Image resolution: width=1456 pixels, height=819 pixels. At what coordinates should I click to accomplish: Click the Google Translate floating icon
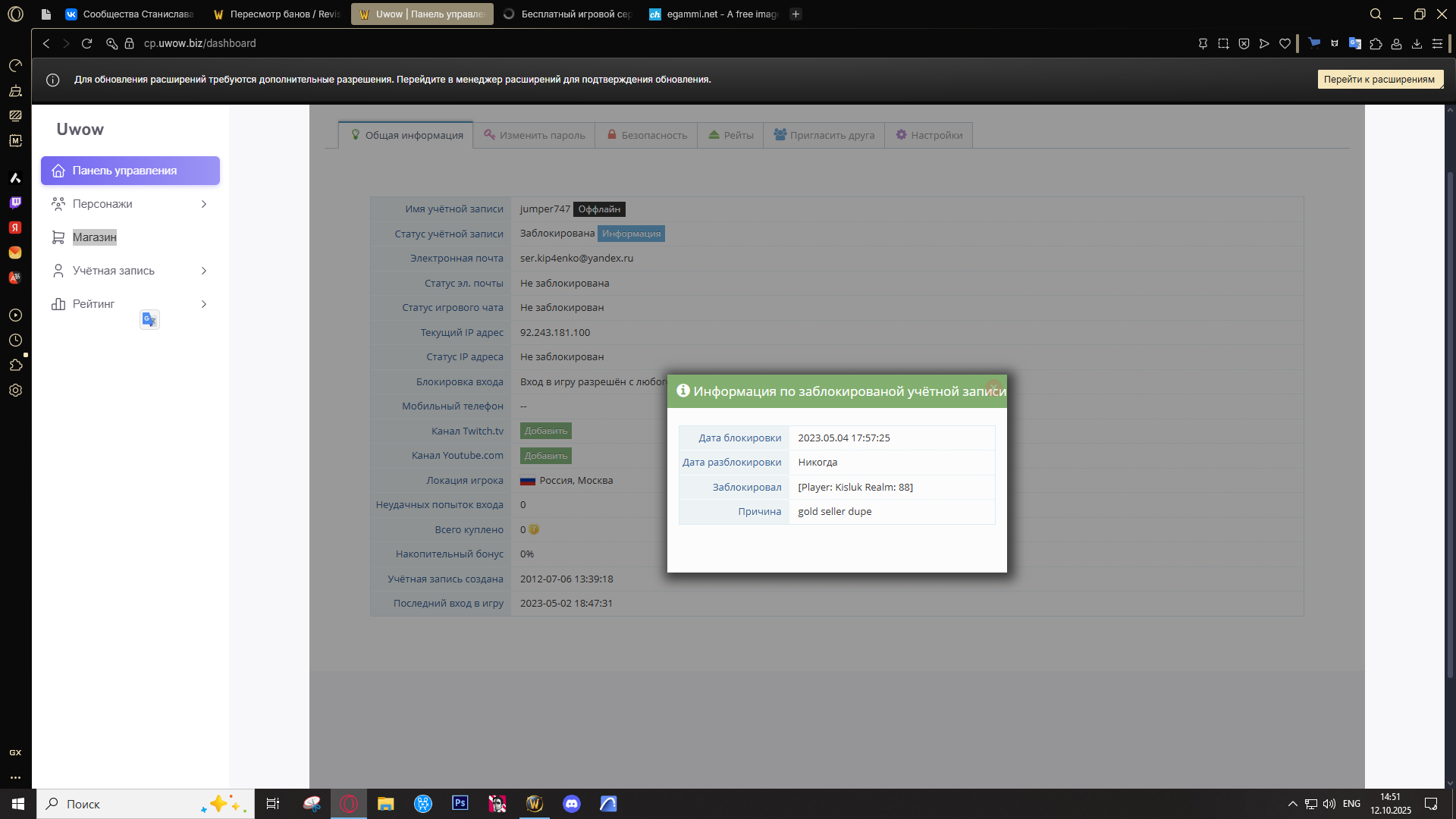(x=149, y=320)
